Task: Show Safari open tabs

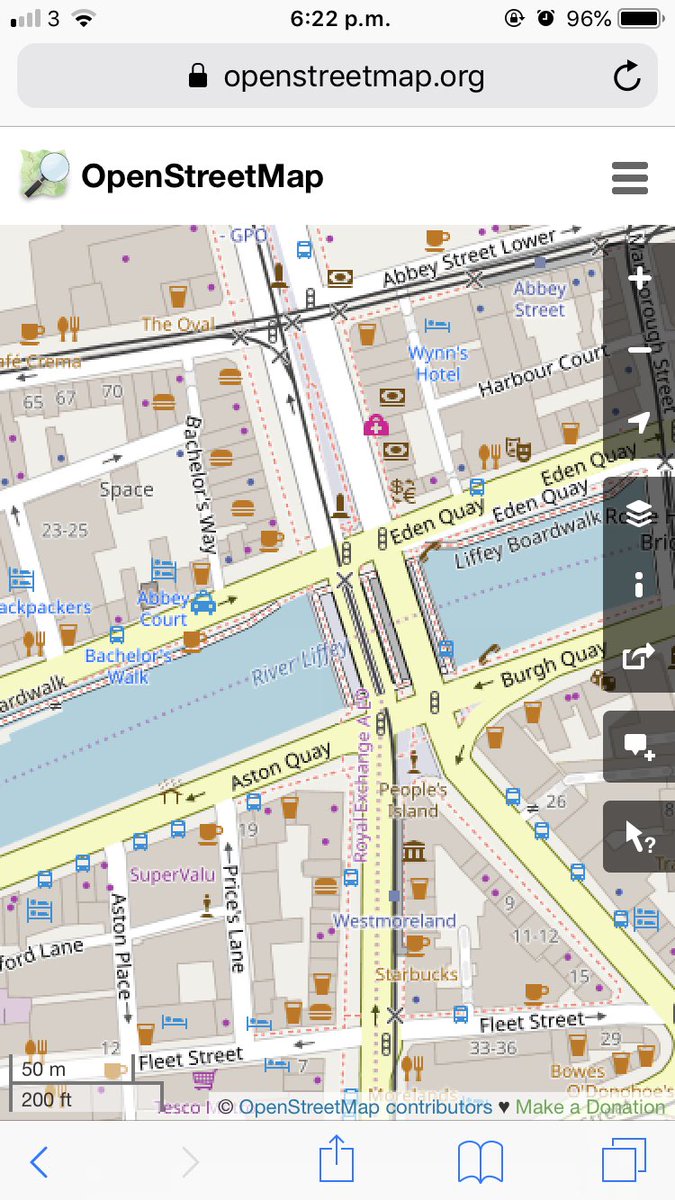Action: (x=624, y=1161)
